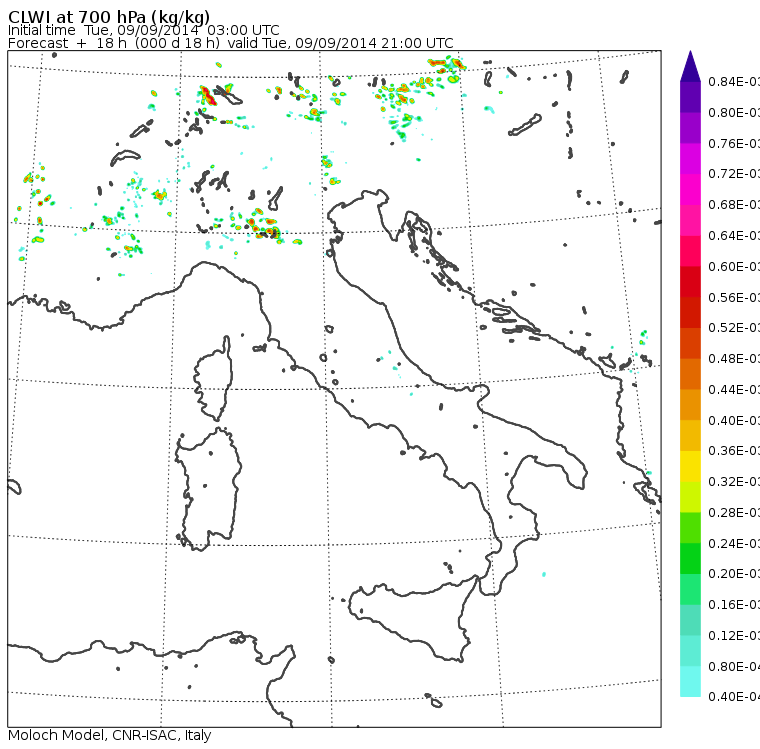Select the bright green swatch below the 0.28E-03 tick

(690, 528)
